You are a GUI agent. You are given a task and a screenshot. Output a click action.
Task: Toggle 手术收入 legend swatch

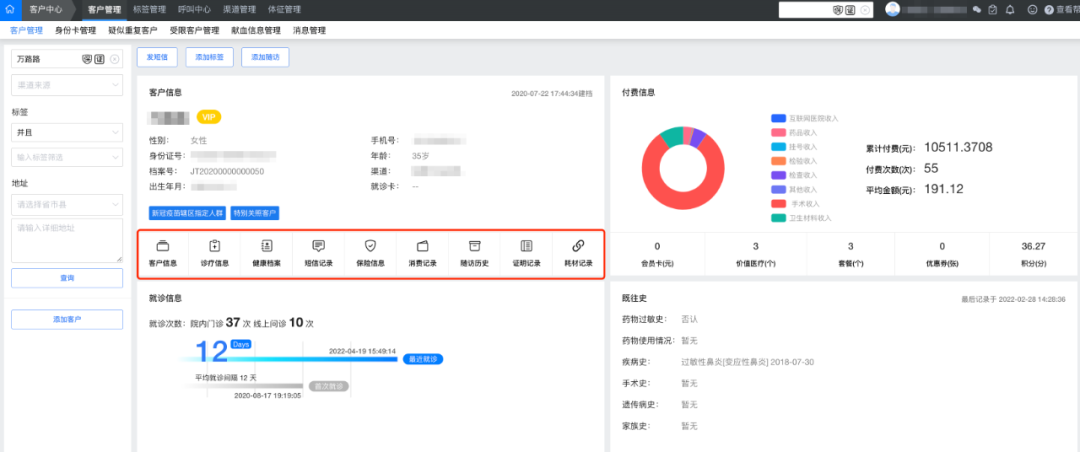click(x=778, y=203)
